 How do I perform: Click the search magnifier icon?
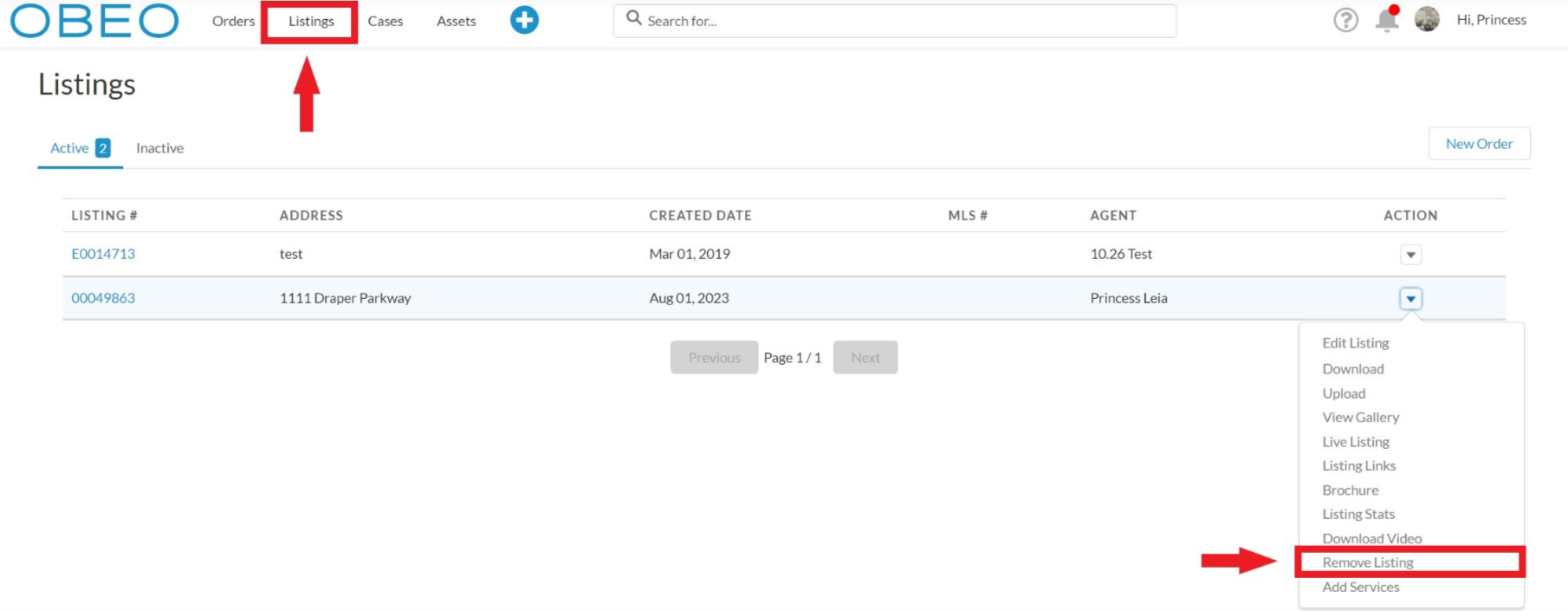point(634,18)
